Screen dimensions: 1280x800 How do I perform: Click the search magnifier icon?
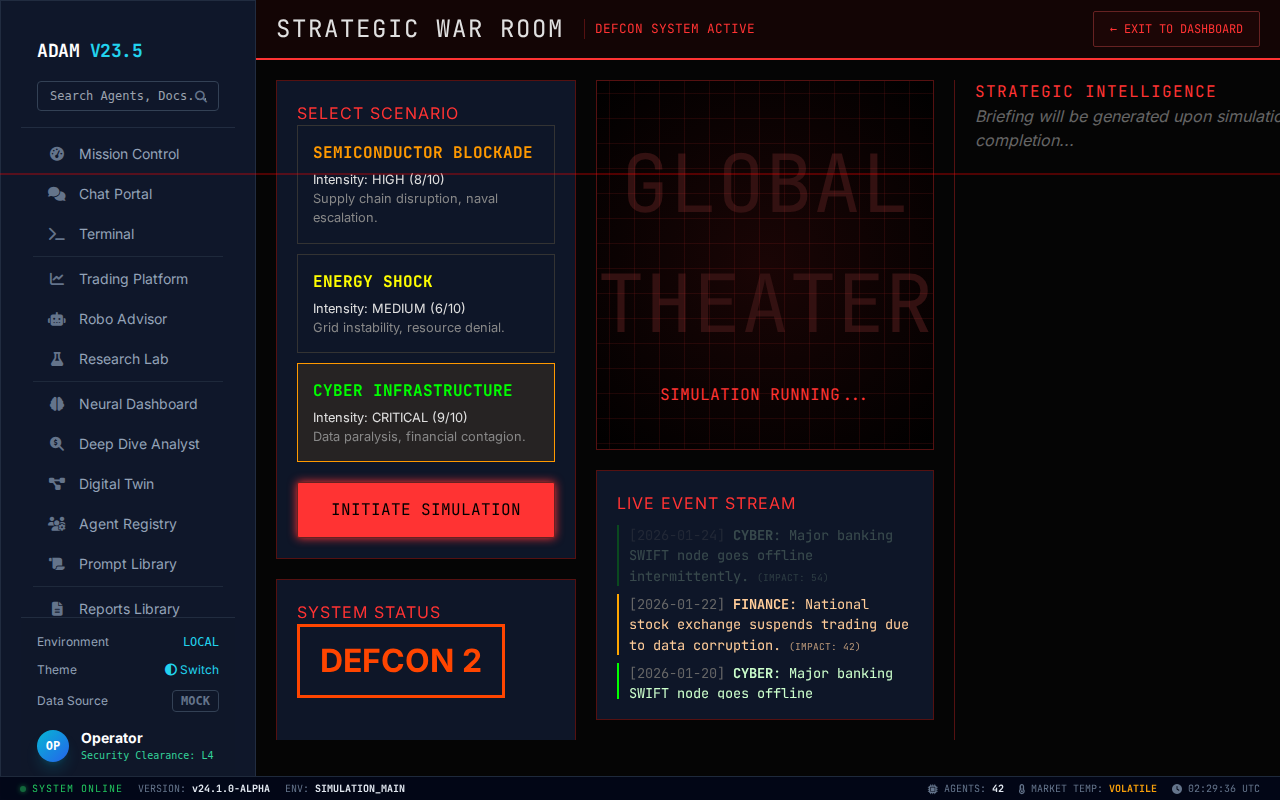[201, 96]
